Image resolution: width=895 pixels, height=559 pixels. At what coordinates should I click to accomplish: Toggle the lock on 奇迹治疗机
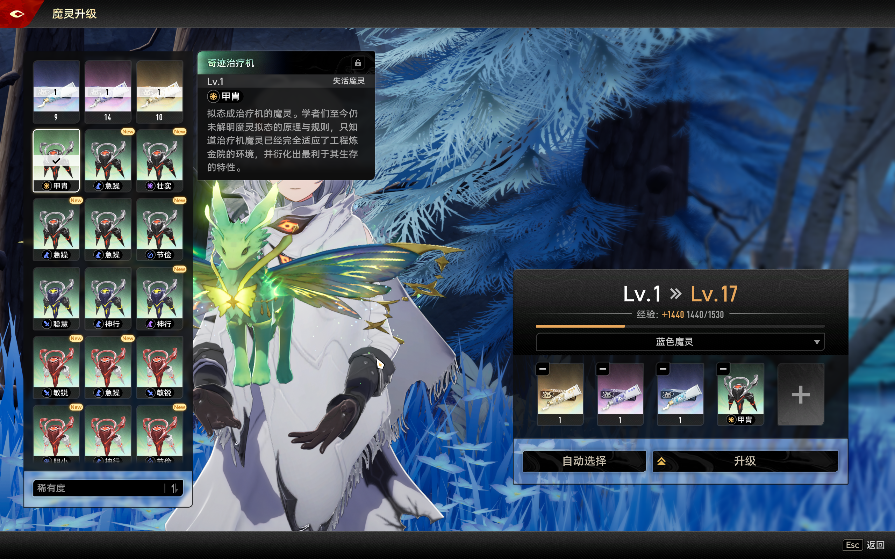(x=358, y=63)
